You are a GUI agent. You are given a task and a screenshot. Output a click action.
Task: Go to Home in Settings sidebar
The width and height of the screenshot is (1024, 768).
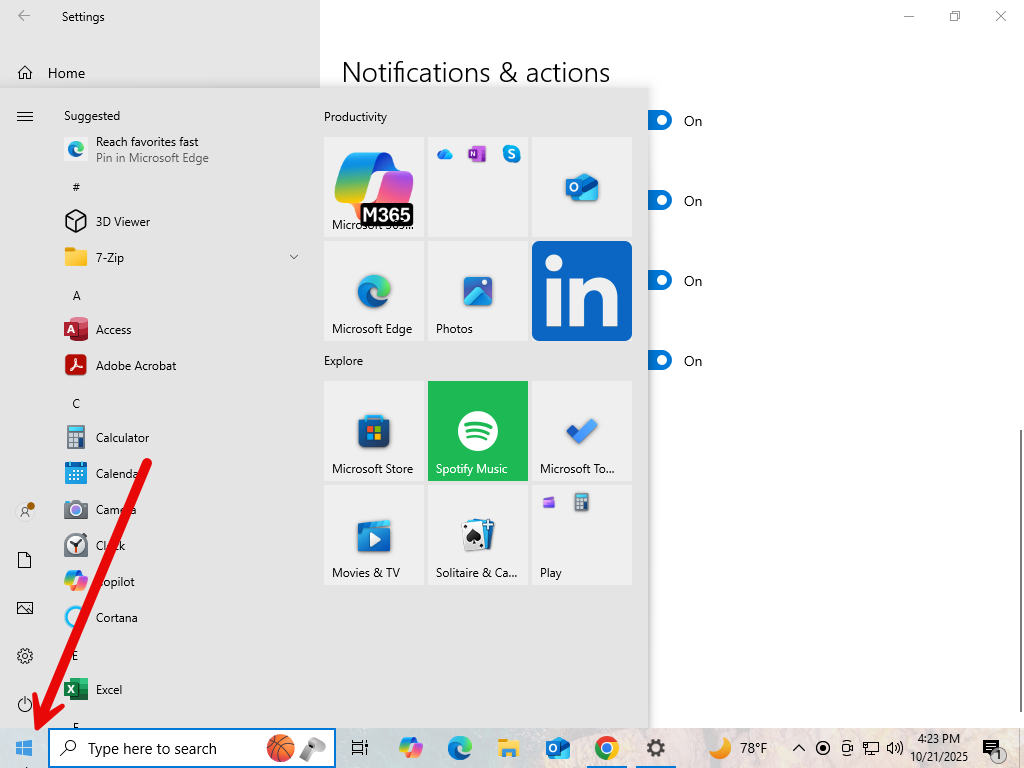tap(66, 73)
